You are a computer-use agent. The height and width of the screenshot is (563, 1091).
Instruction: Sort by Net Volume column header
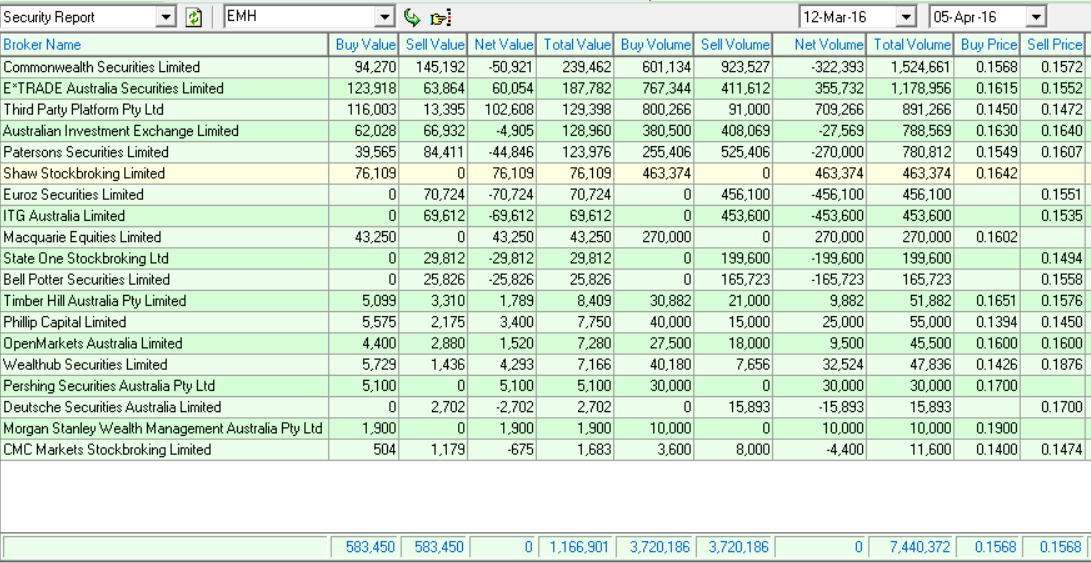point(820,45)
